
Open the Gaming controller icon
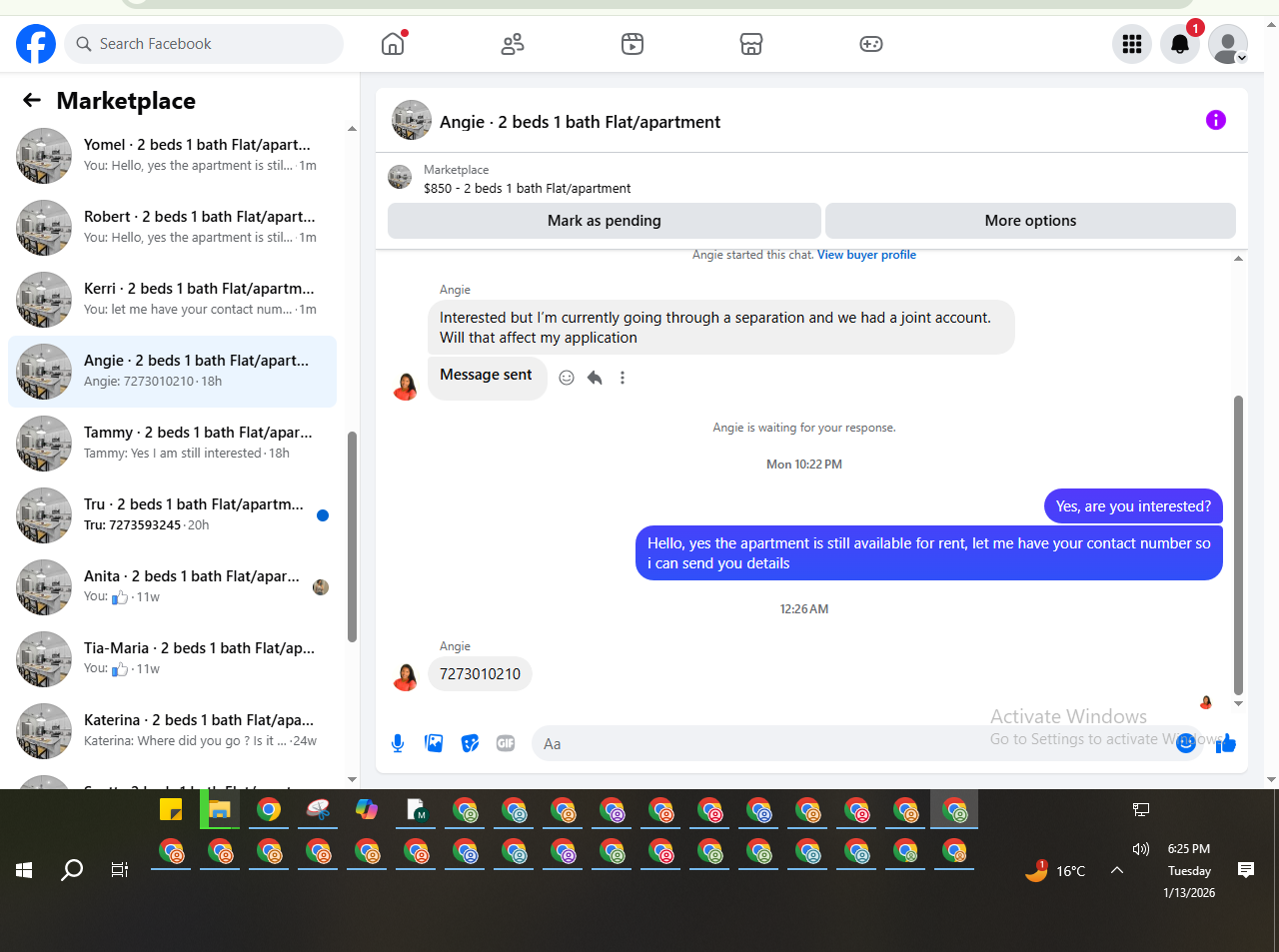[871, 44]
